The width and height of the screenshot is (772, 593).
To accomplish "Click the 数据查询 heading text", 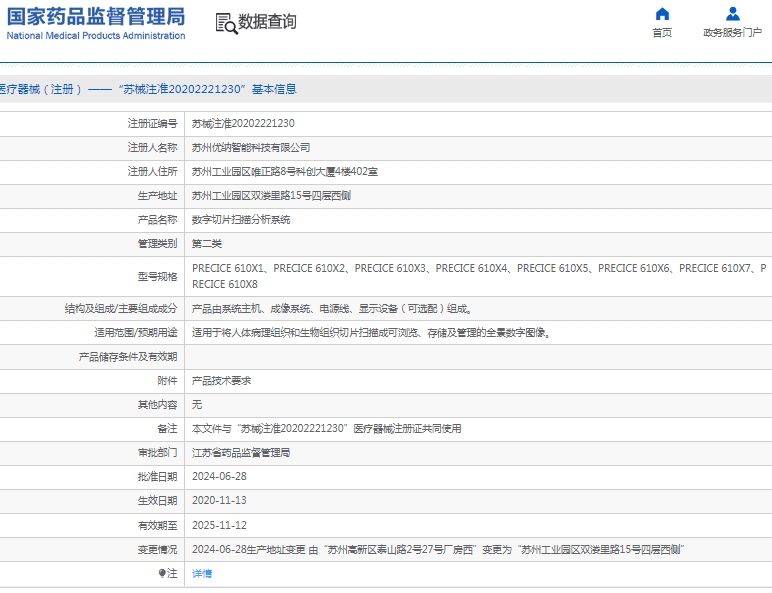I will coord(267,22).
